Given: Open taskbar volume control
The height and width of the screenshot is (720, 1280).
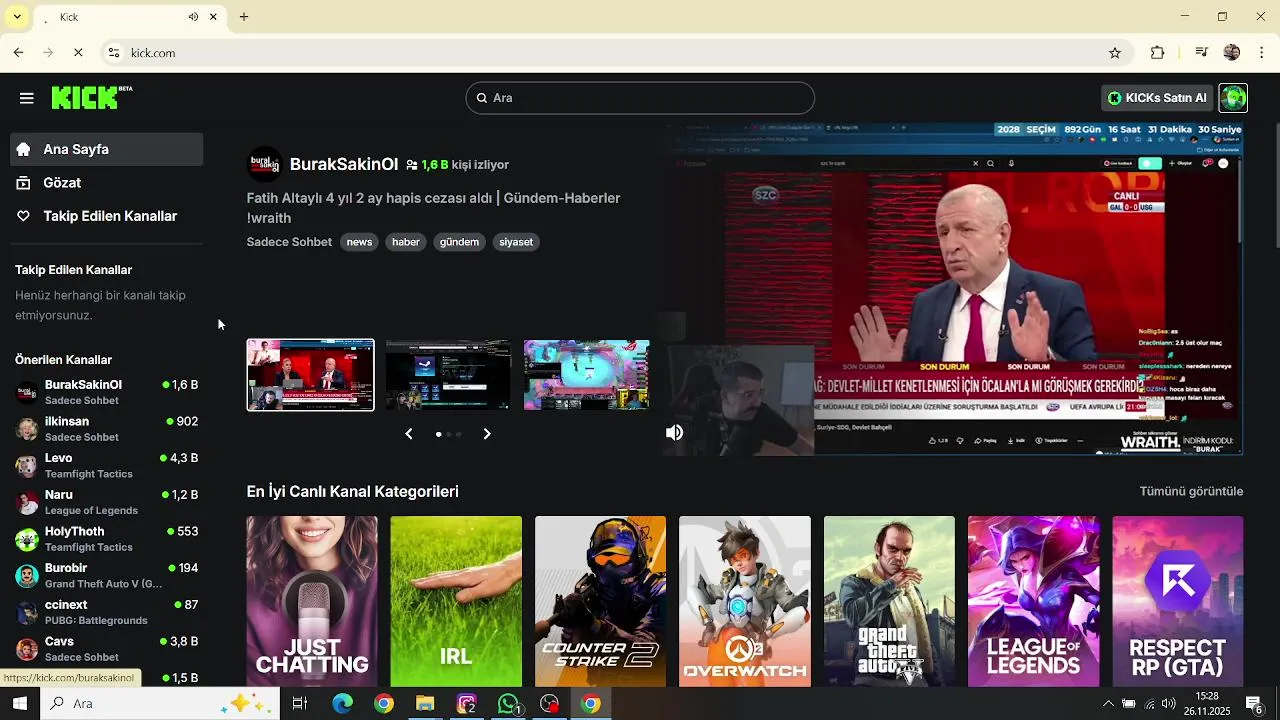Looking at the screenshot, I should (x=1168, y=704).
